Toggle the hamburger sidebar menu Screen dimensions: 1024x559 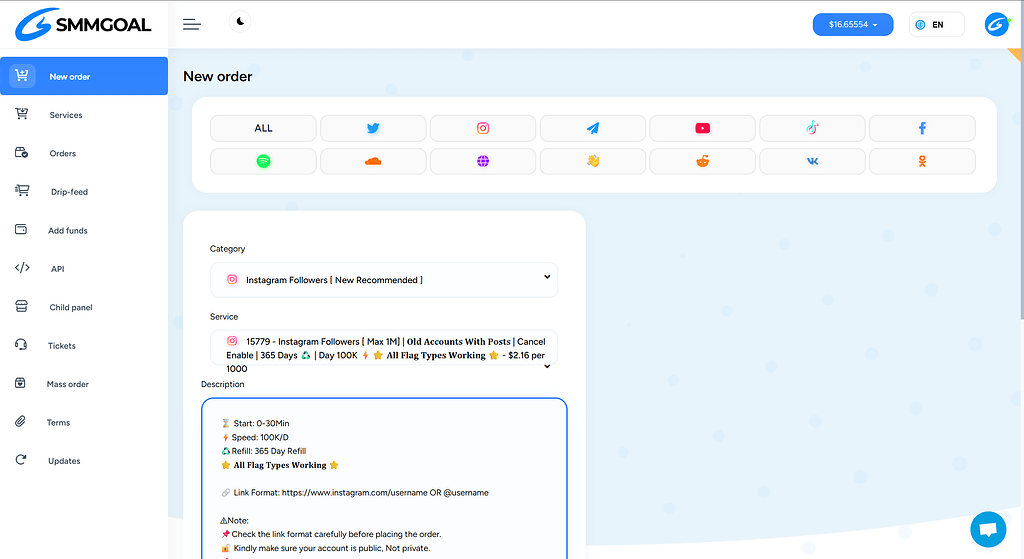click(191, 24)
